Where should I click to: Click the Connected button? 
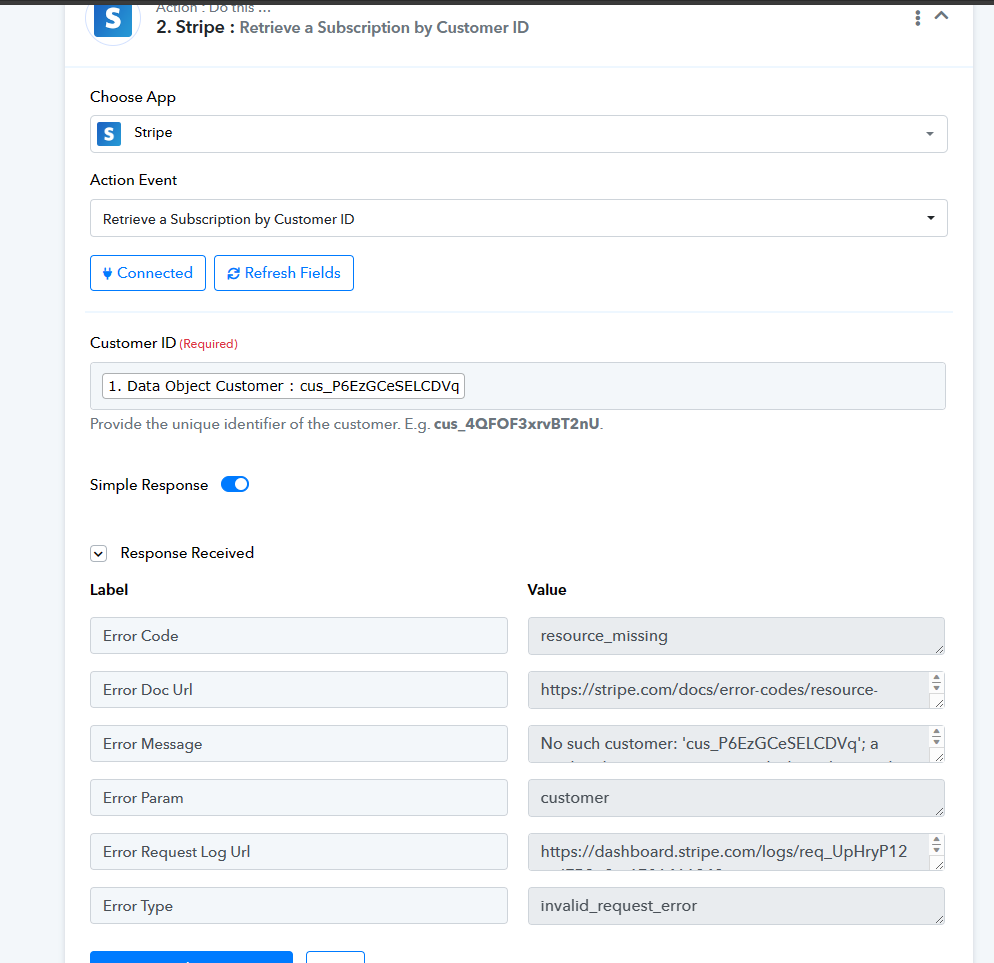[148, 273]
